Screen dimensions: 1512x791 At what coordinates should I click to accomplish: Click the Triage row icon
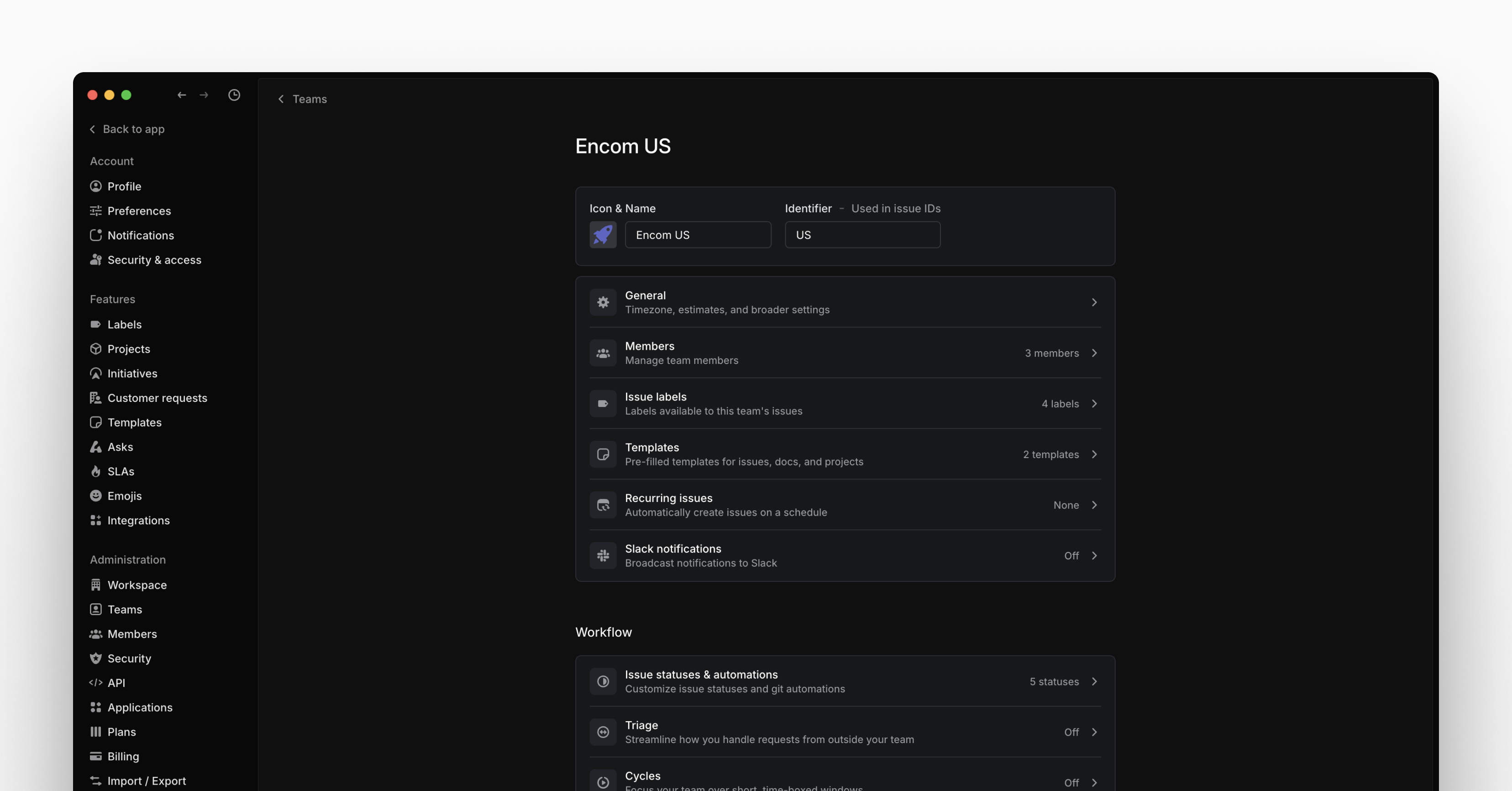[603, 732]
